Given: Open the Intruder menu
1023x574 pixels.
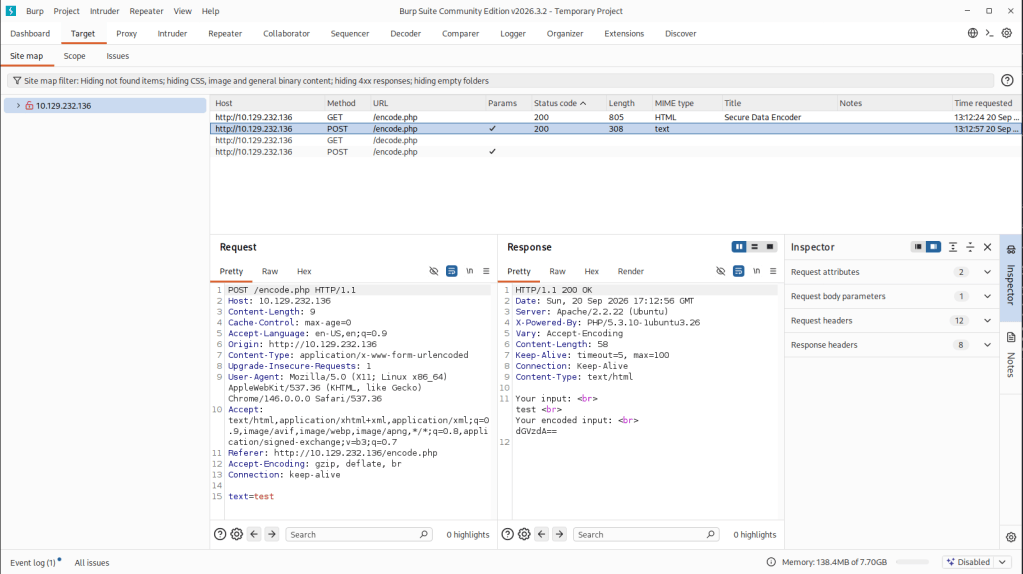Looking at the screenshot, I should tap(104, 11).
